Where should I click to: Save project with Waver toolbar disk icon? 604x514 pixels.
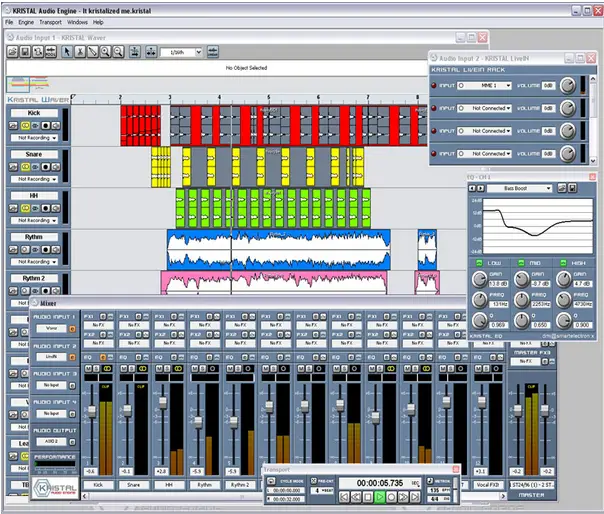click(x=25, y=52)
